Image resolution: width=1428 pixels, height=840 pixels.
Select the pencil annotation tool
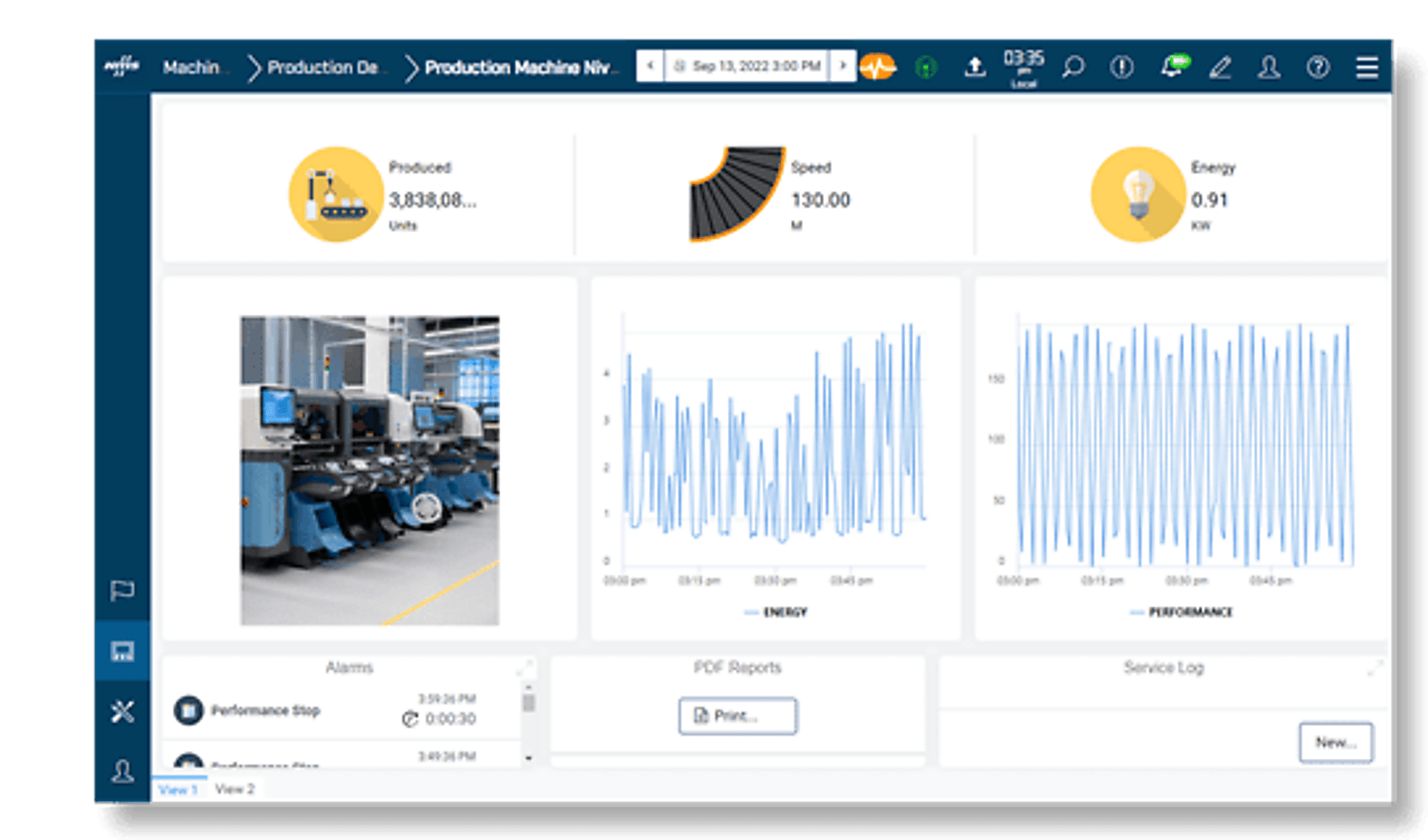[1222, 67]
